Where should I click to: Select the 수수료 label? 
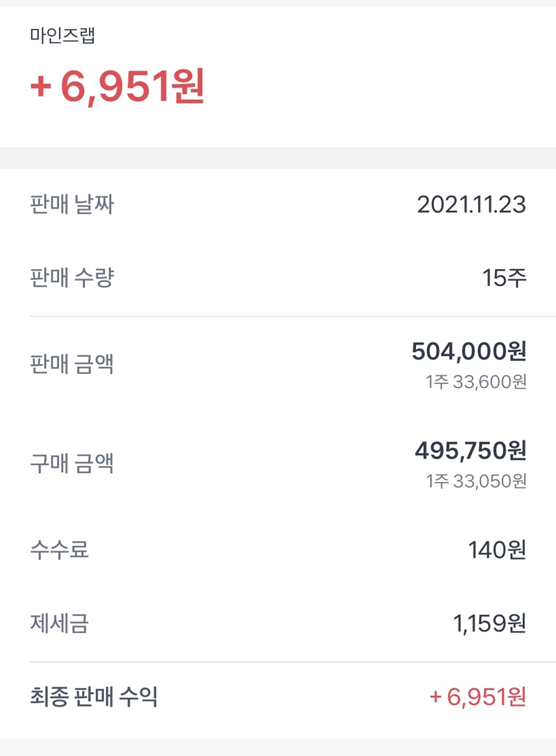[59, 550]
